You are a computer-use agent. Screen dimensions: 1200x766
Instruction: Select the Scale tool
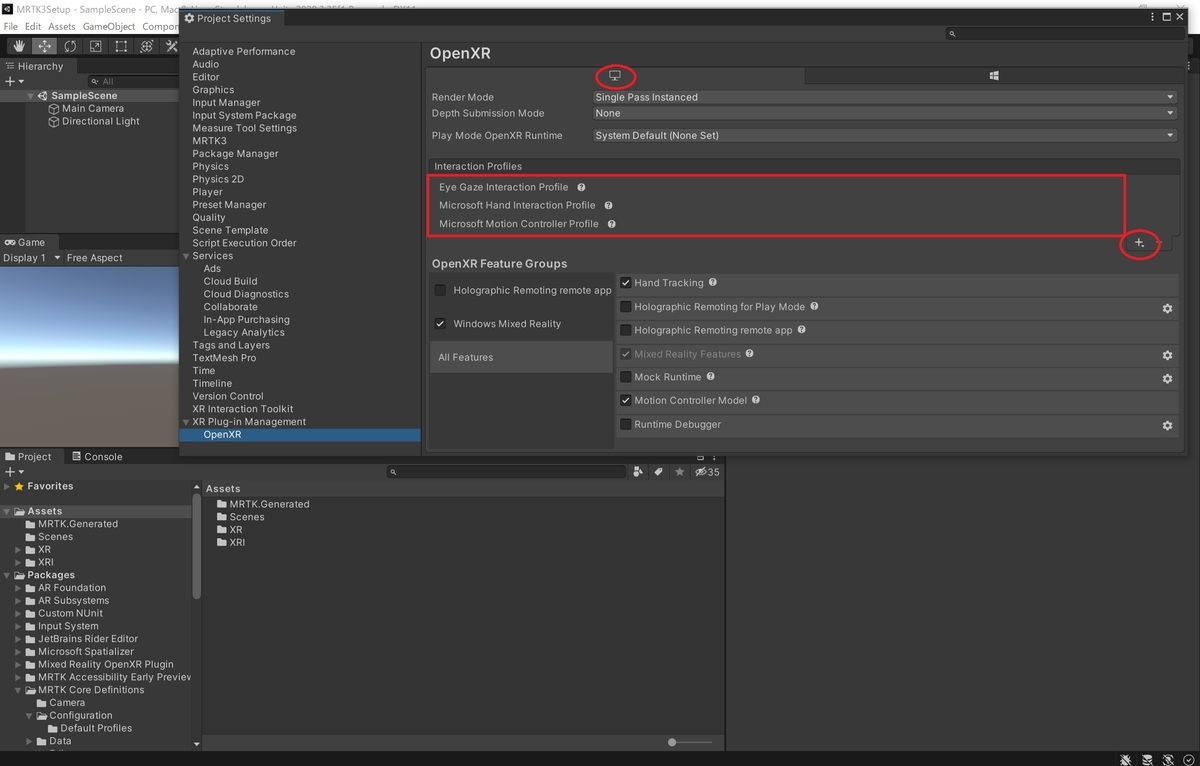[95, 46]
